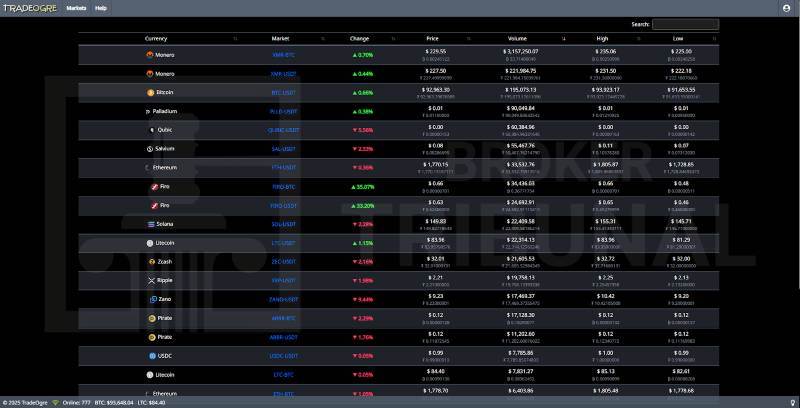This screenshot has width=800, height=408.
Task: Click the Solana coin icon
Action: 151,224
